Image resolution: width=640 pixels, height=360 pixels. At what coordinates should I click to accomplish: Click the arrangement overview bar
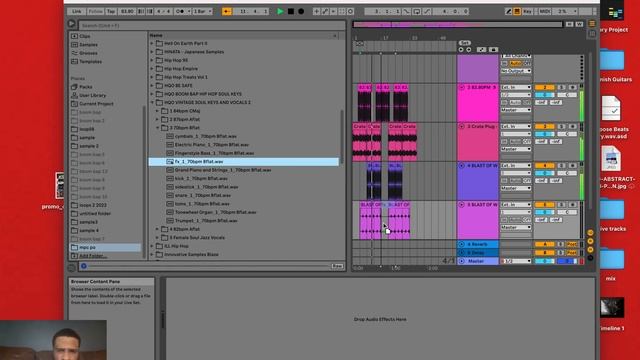[x=457, y=24]
